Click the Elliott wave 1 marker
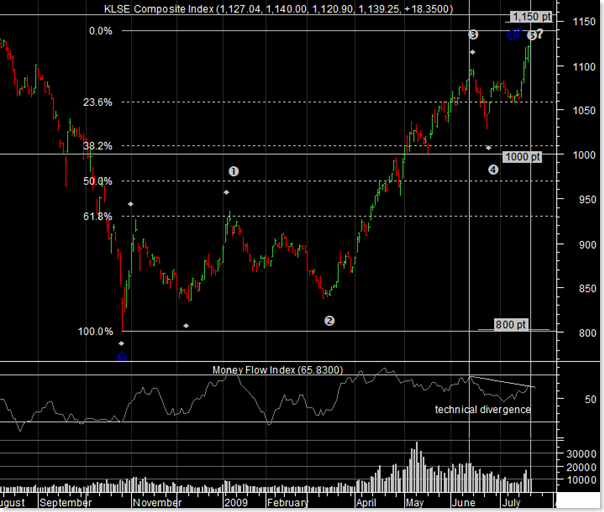This screenshot has width=604, height=512. click(233, 171)
